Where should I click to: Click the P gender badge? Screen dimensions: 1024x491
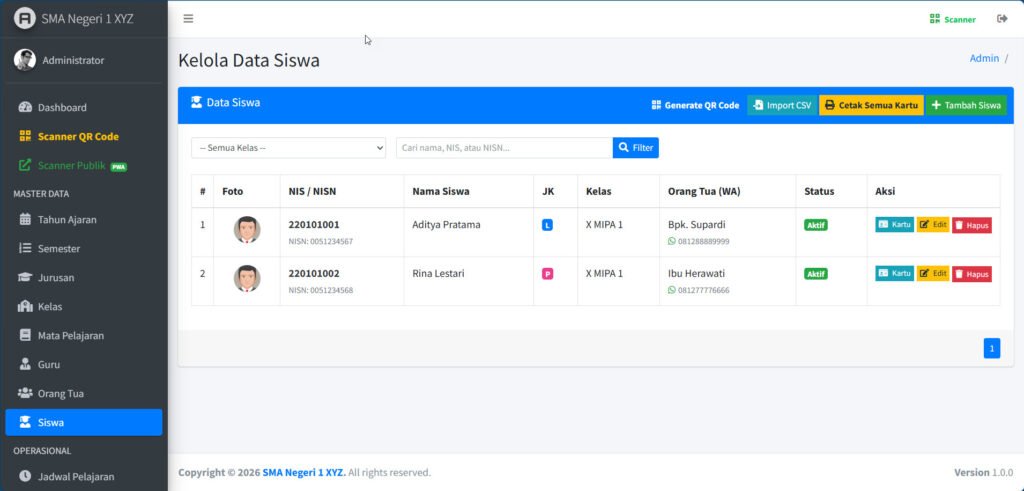(x=547, y=274)
